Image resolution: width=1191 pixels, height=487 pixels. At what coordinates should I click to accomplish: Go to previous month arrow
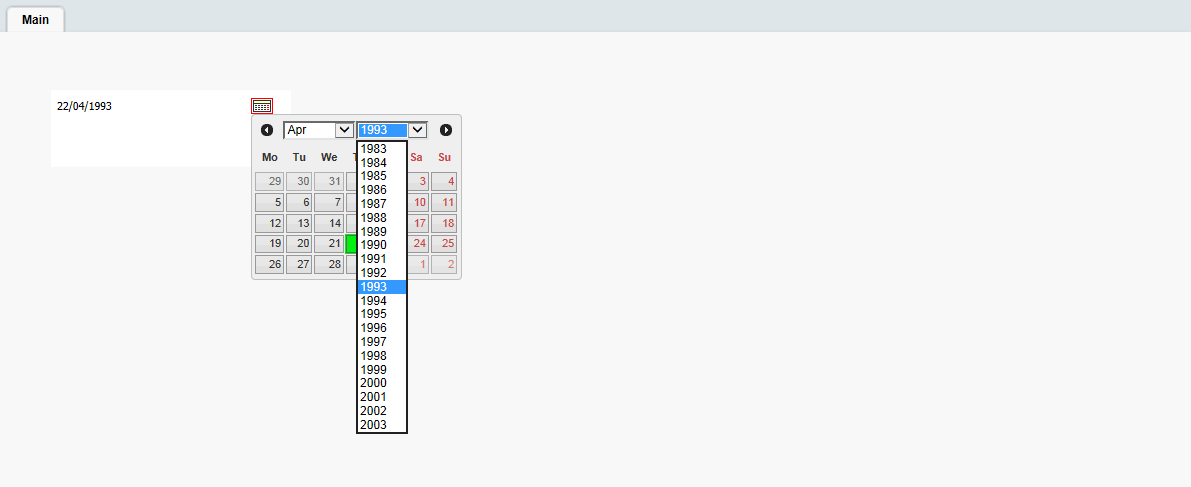[267, 130]
